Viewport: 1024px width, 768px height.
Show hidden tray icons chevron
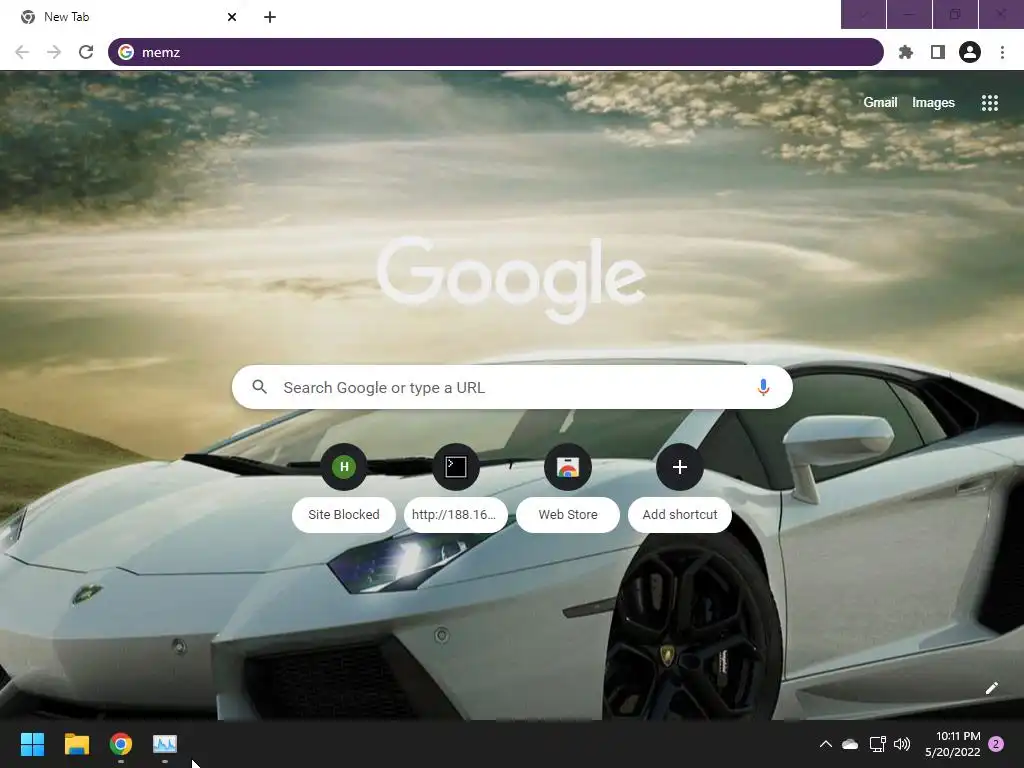825,744
